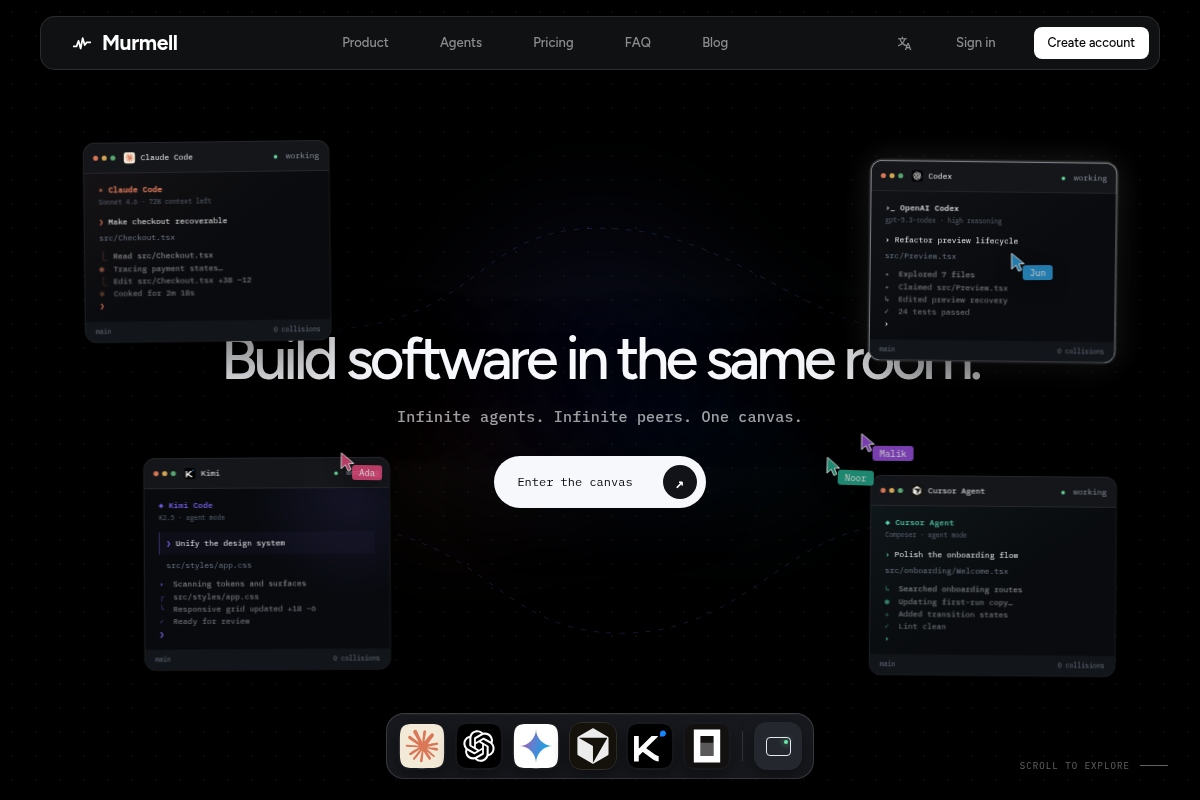Click the Murmell waveform logo icon
Viewport: 1200px width, 800px height.
[82, 43]
